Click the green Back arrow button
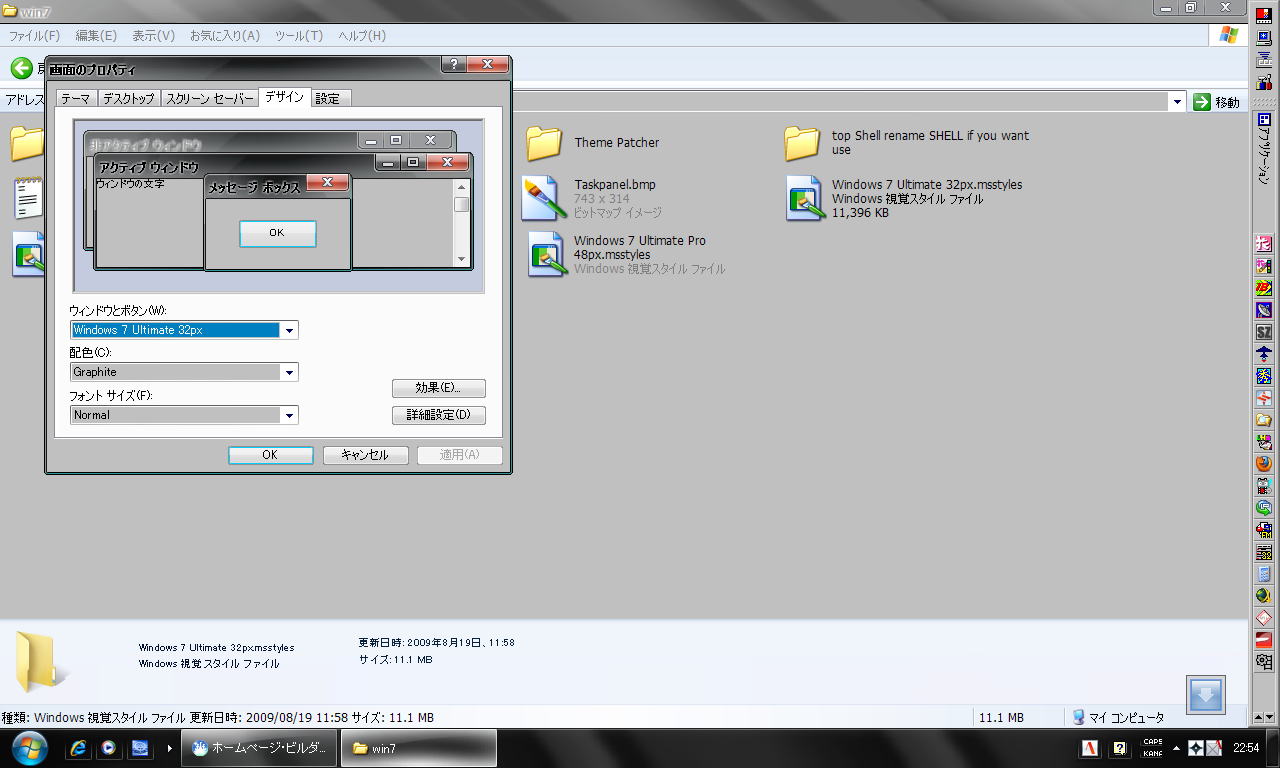The height and width of the screenshot is (768, 1280). pyautogui.click(x=21, y=68)
